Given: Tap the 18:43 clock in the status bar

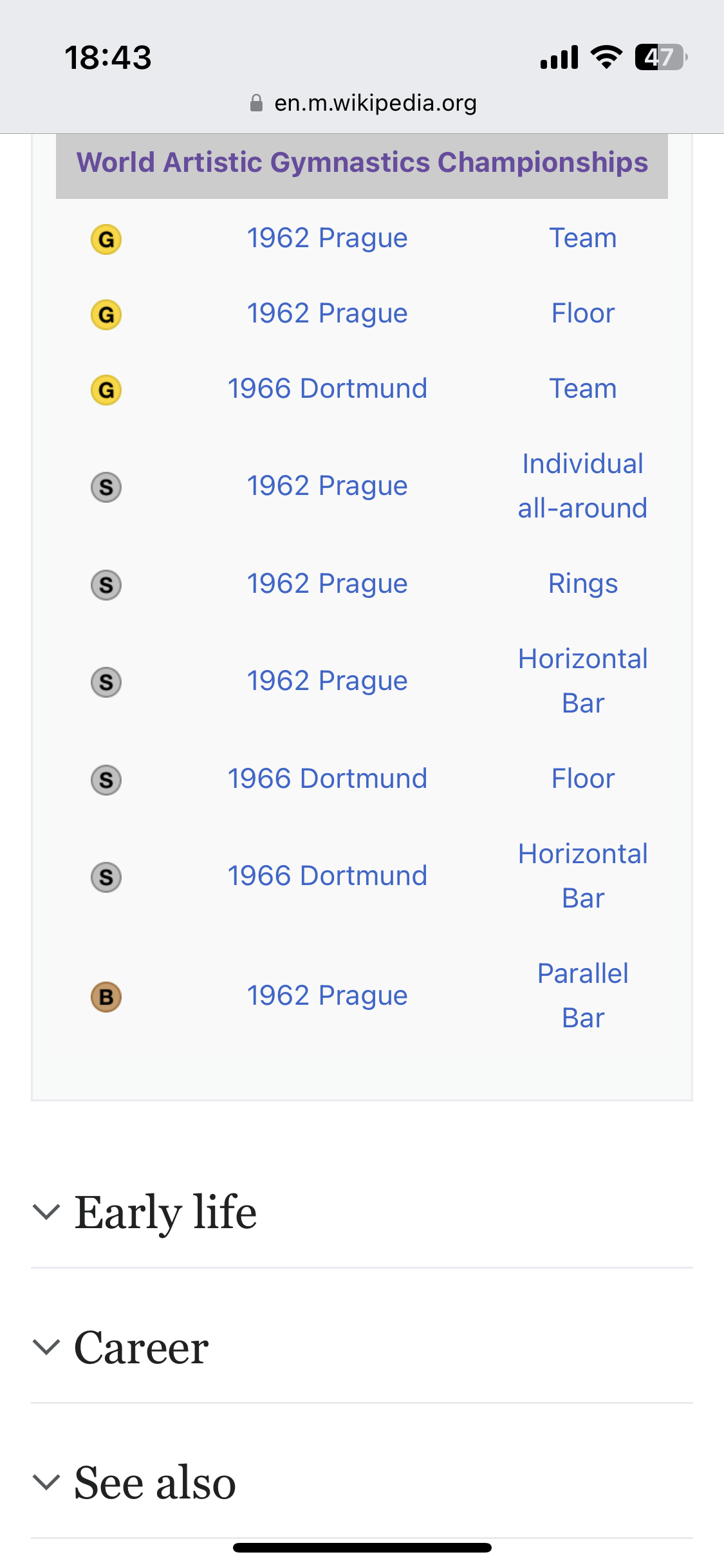Looking at the screenshot, I should coord(108,57).
